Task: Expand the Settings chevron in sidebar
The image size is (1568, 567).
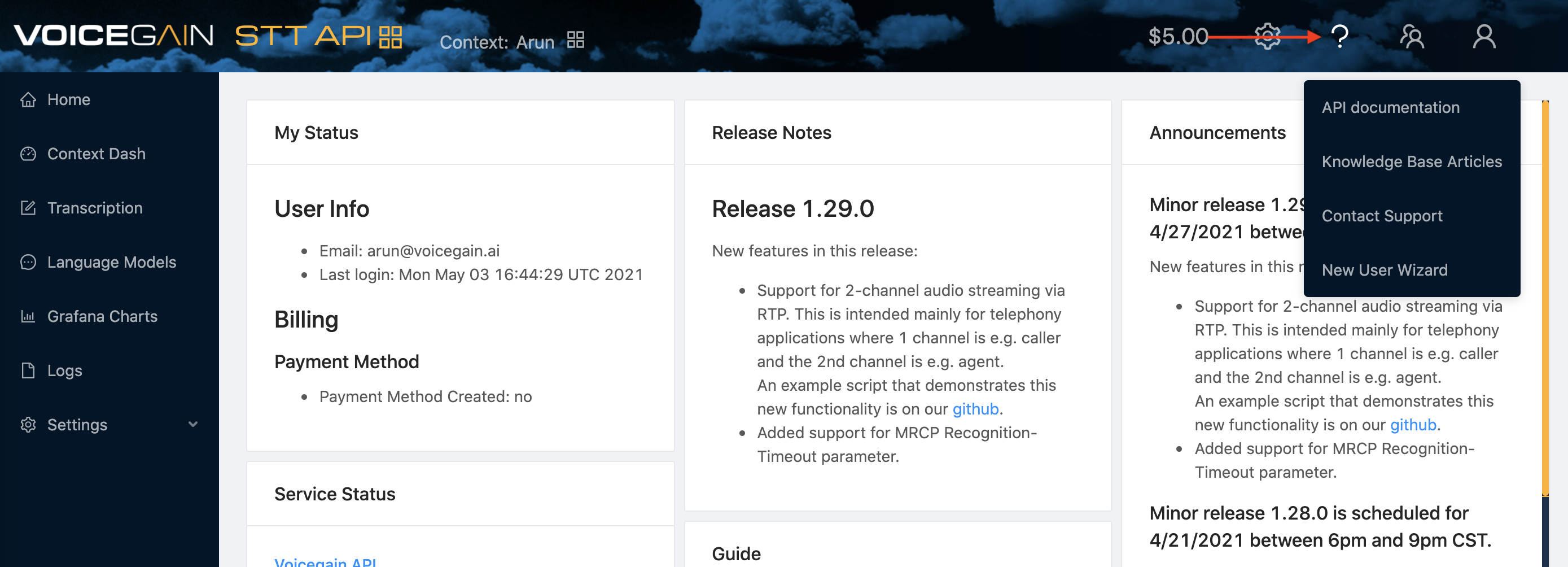Action: 193,425
